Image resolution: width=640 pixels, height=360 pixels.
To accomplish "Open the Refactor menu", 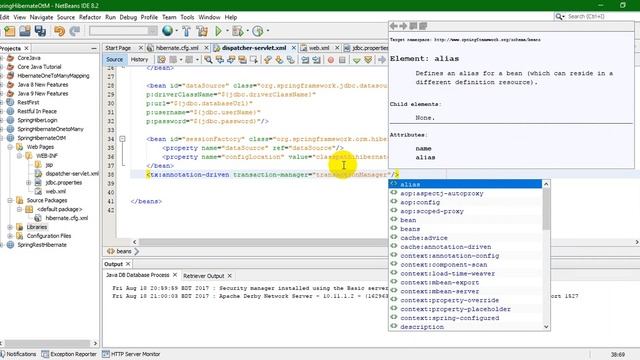I will pos(90,17).
